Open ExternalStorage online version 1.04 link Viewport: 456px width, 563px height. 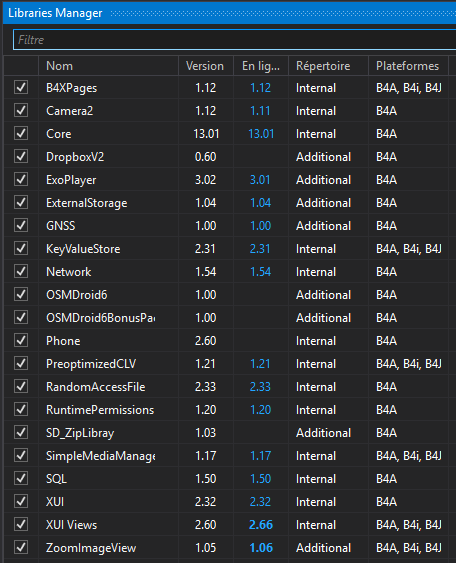tap(260, 203)
